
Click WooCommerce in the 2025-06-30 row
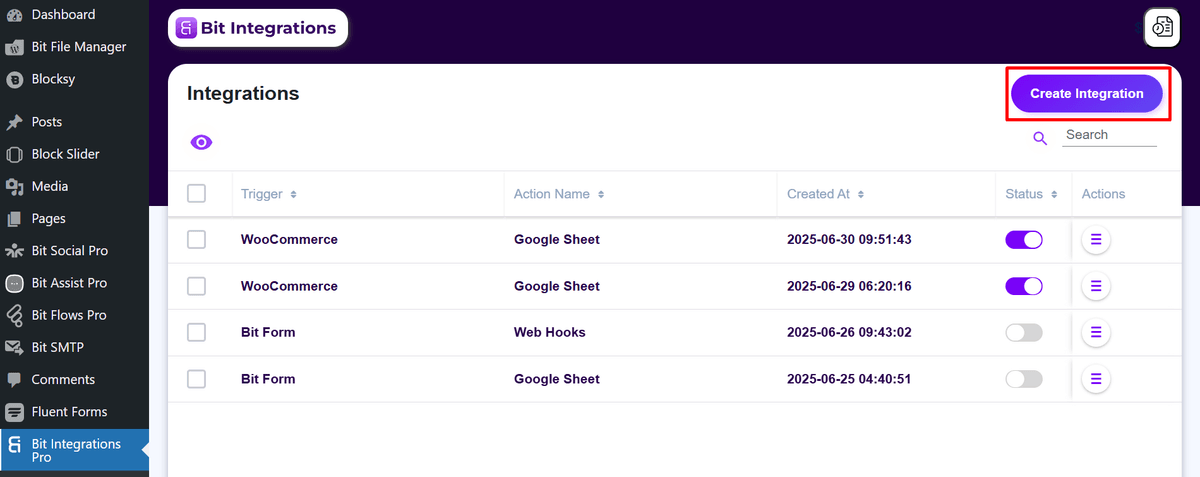(289, 240)
